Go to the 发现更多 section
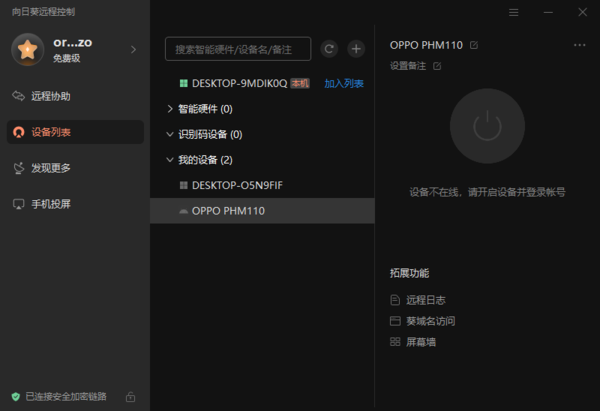 [x=50, y=168]
